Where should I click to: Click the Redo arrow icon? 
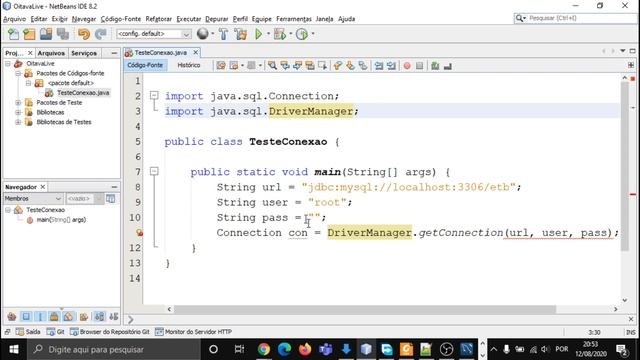tap(100, 34)
